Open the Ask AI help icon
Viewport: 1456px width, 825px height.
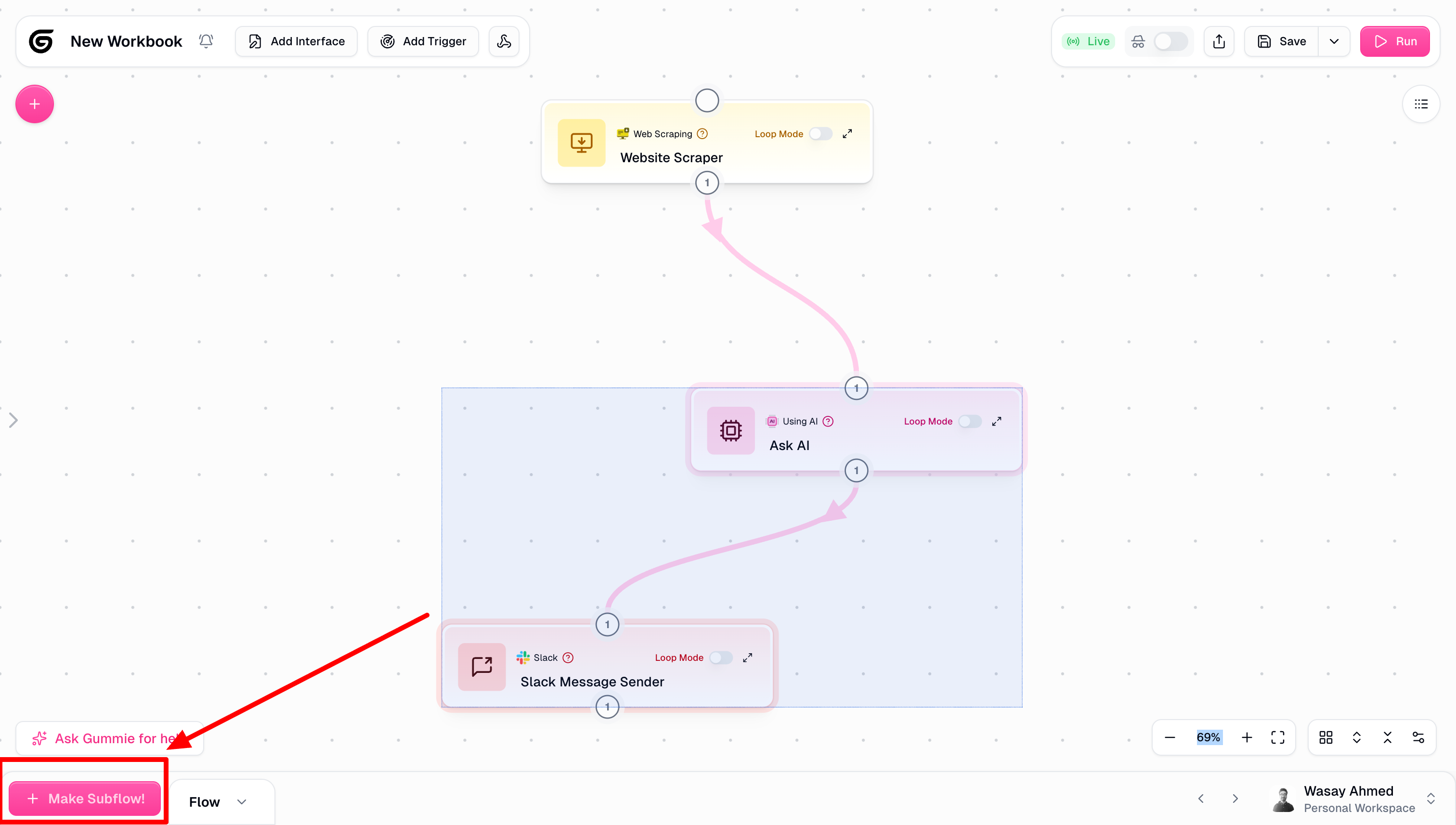click(x=828, y=421)
